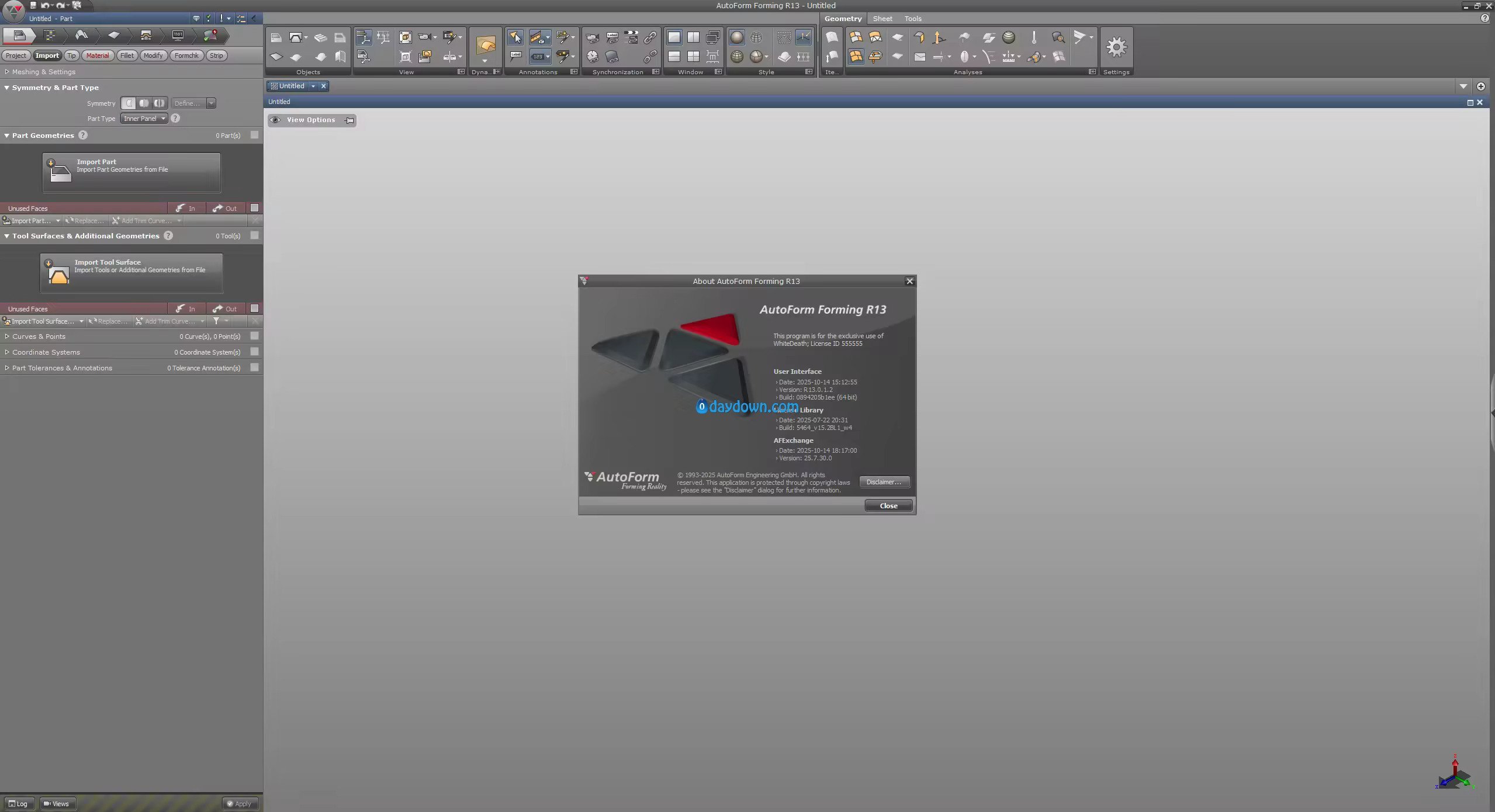Toggle the Part Geometries checkbox

coord(254,135)
